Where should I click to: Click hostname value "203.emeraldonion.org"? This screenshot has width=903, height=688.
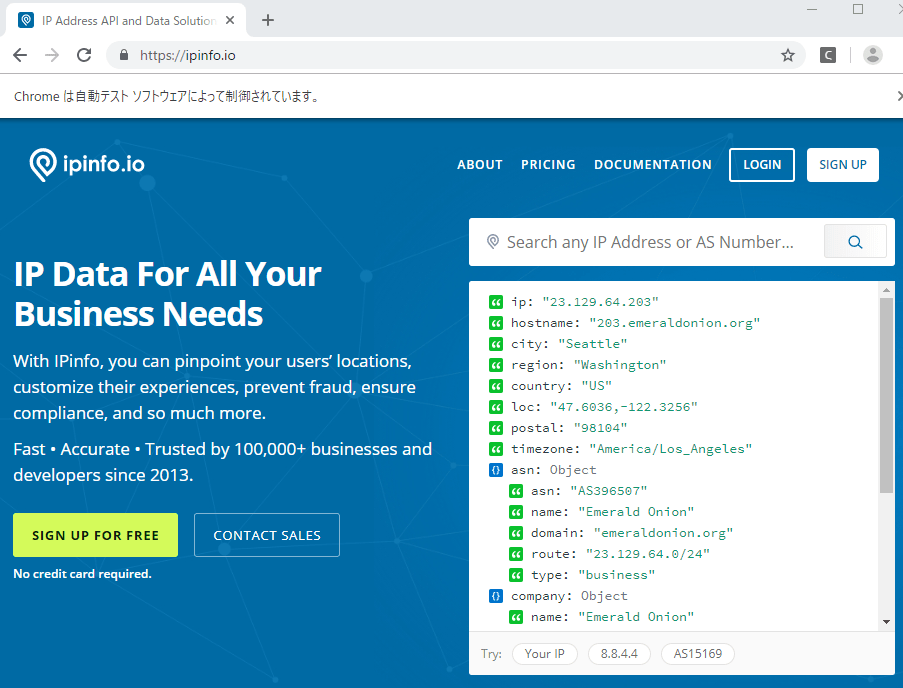point(674,323)
